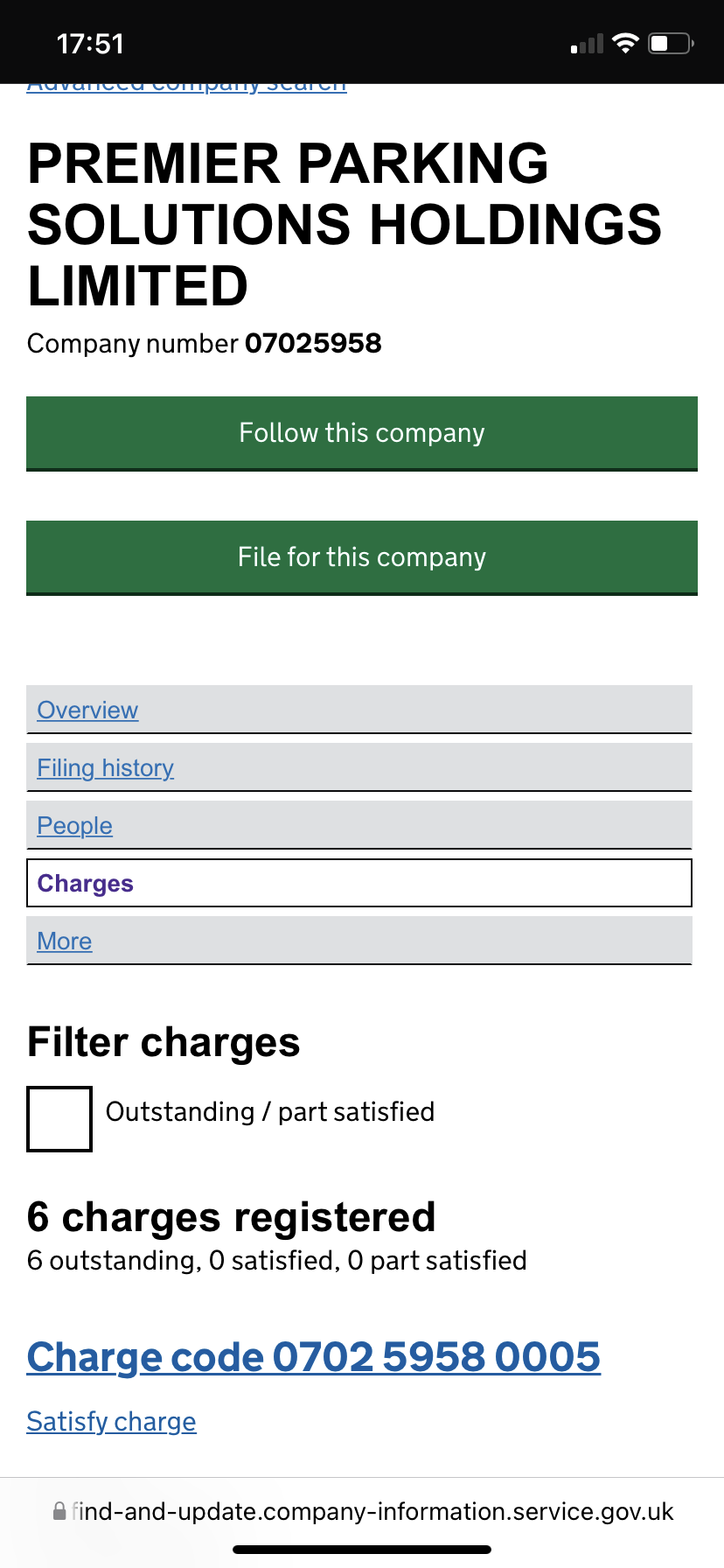This screenshot has width=724, height=1568.
Task: Tick the Outstanding / part satisfied checkbox
Action: [59, 1119]
